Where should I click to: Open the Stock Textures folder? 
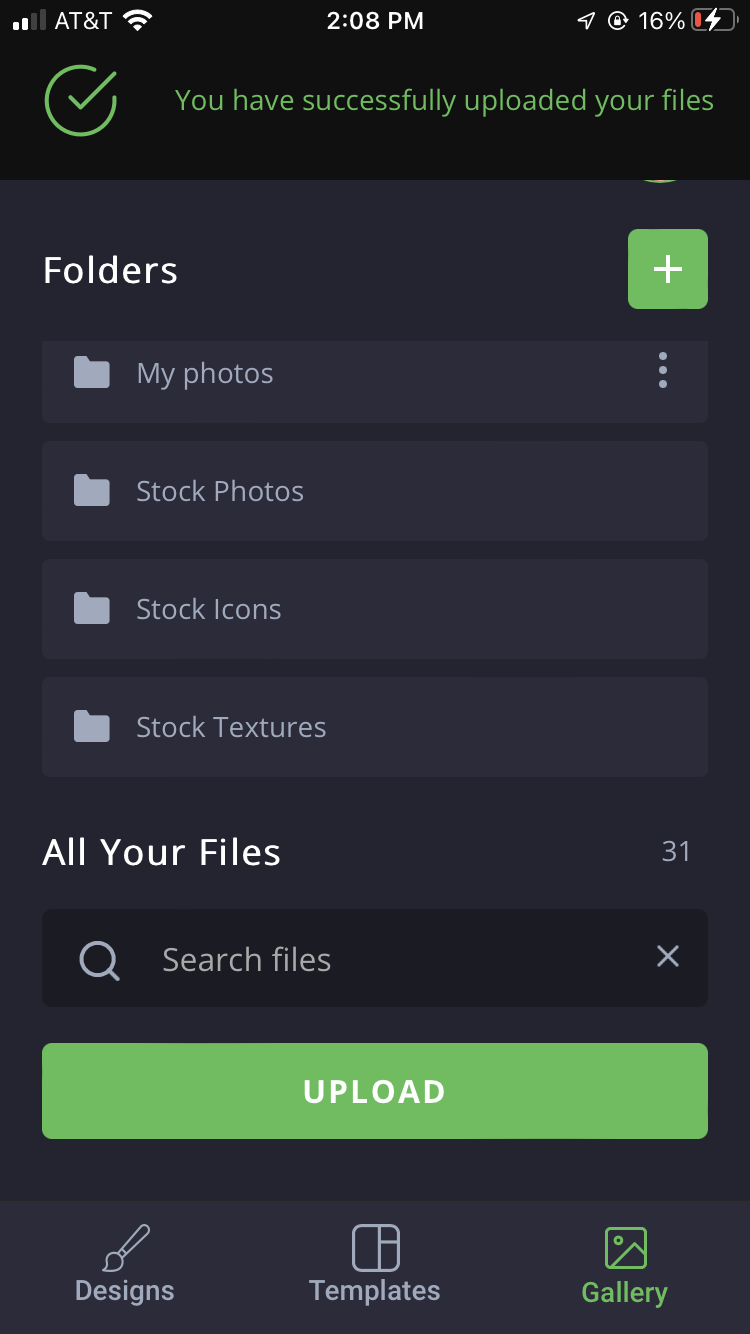[x=375, y=727]
